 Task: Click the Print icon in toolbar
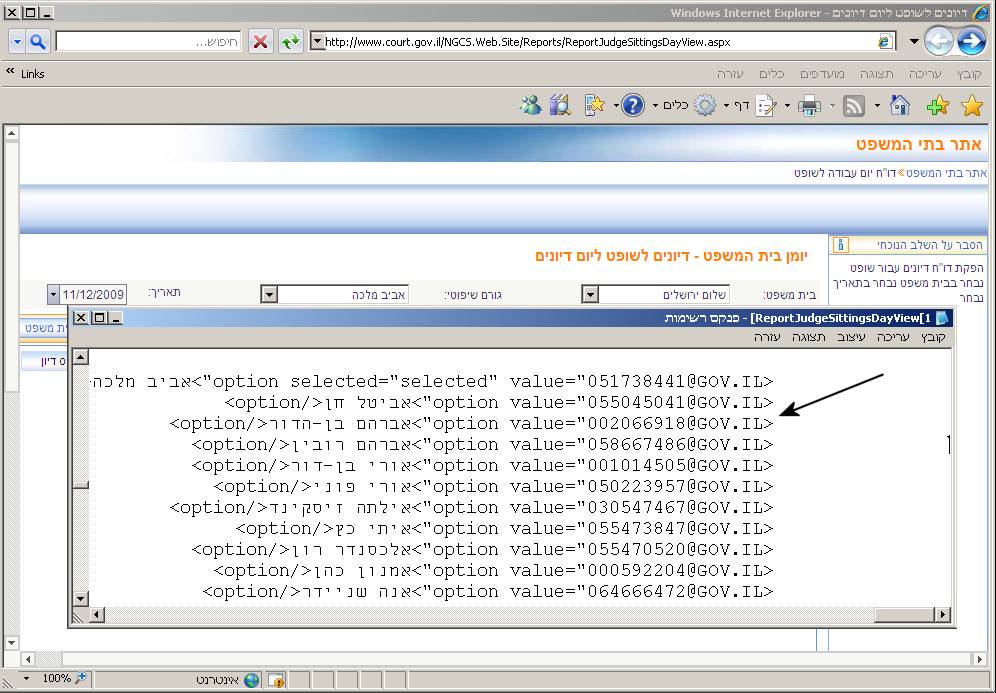(809, 105)
